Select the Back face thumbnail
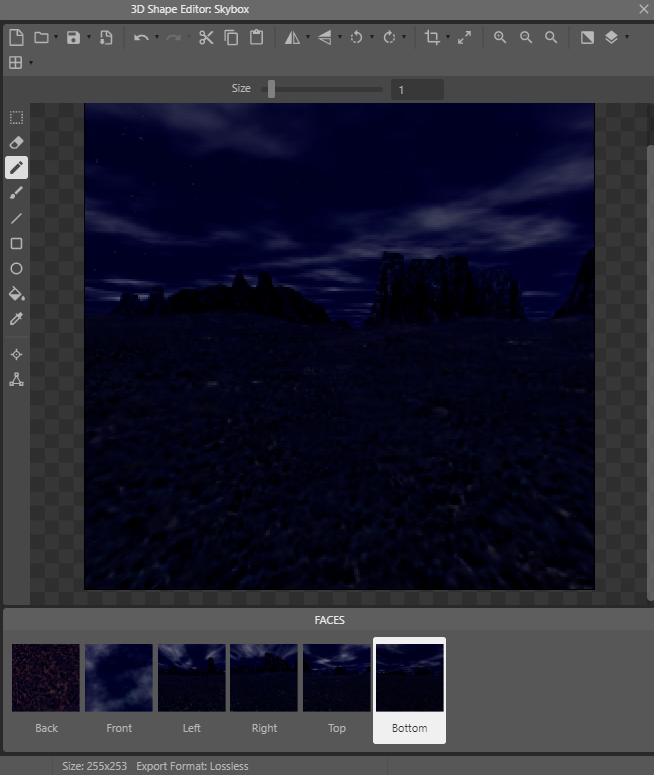 click(46, 678)
